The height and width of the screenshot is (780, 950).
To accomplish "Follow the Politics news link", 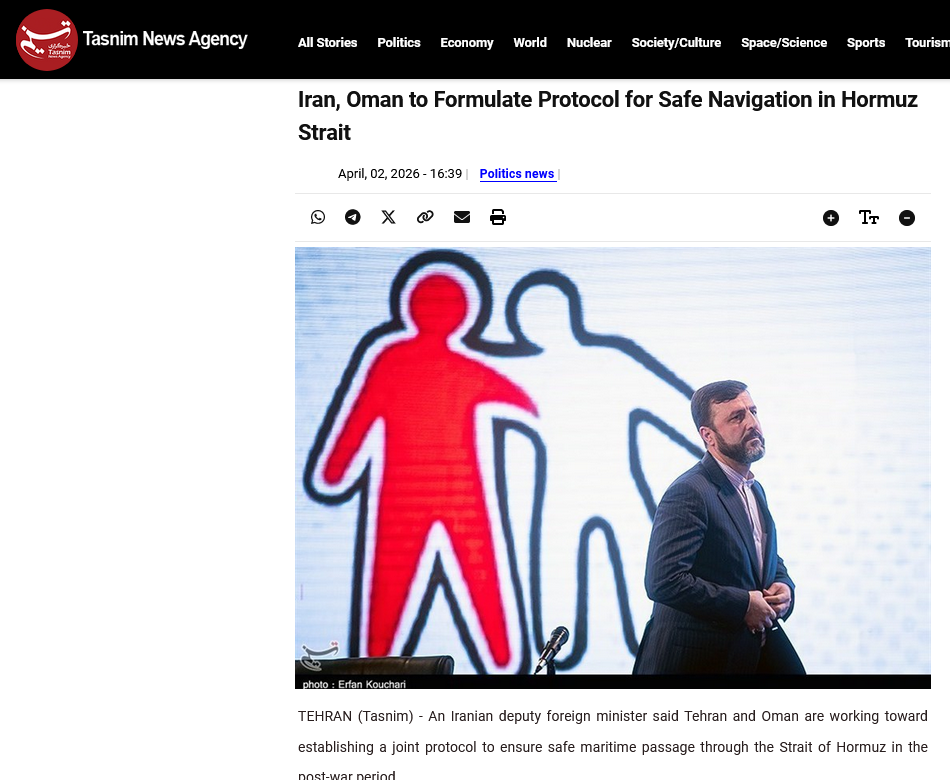I will click(517, 174).
